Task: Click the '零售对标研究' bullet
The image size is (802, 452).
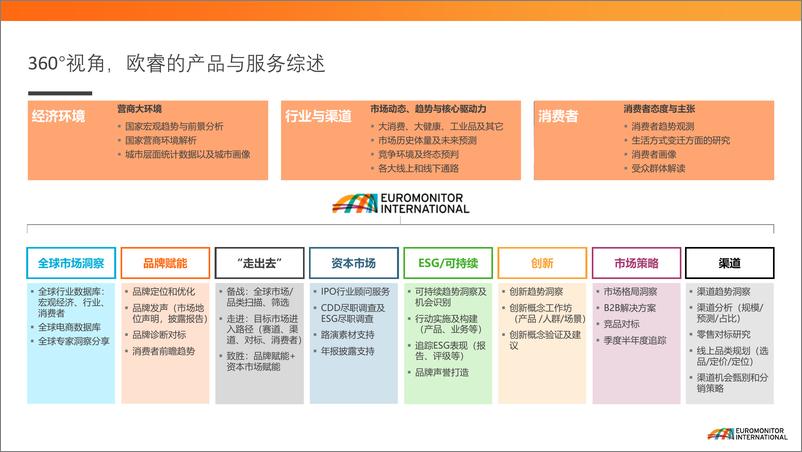Action: pyautogui.click(x=723, y=334)
